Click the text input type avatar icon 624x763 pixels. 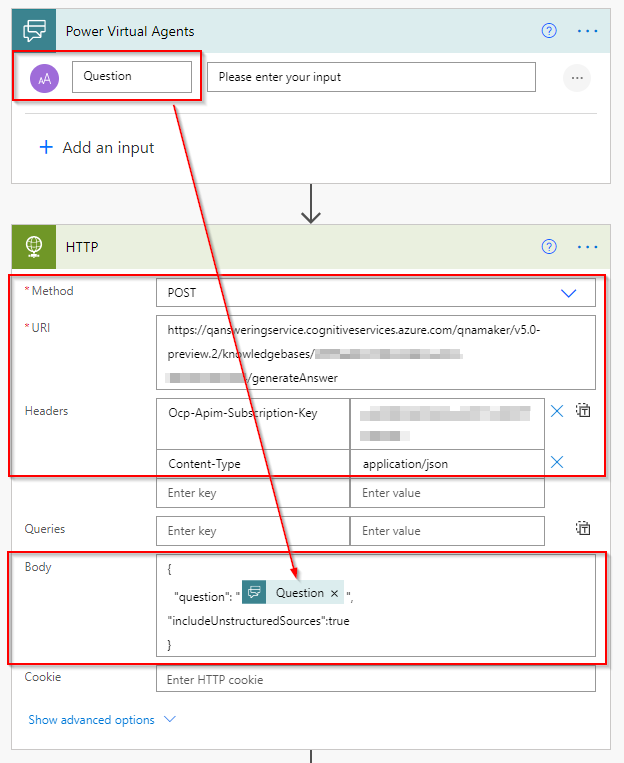pos(44,78)
